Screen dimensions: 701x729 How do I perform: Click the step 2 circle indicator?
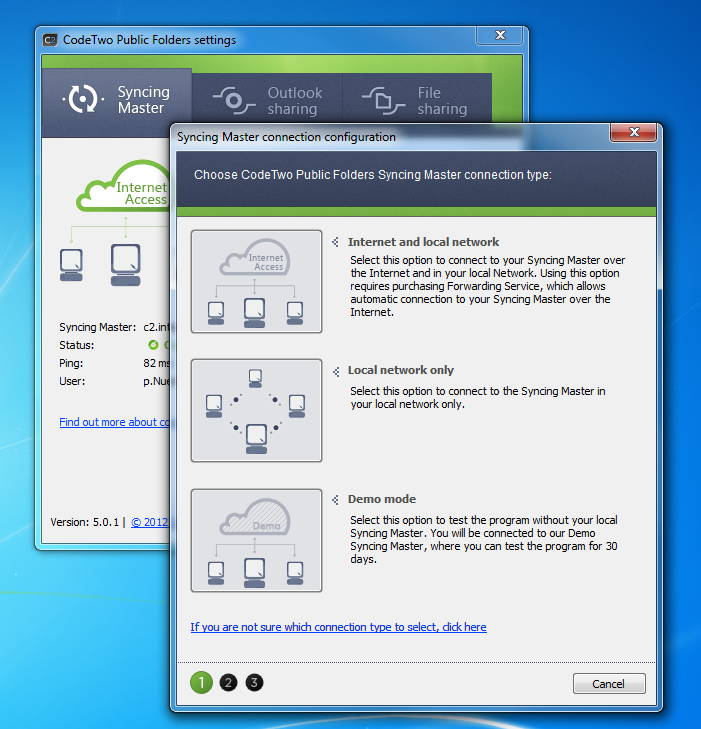(228, 683)
